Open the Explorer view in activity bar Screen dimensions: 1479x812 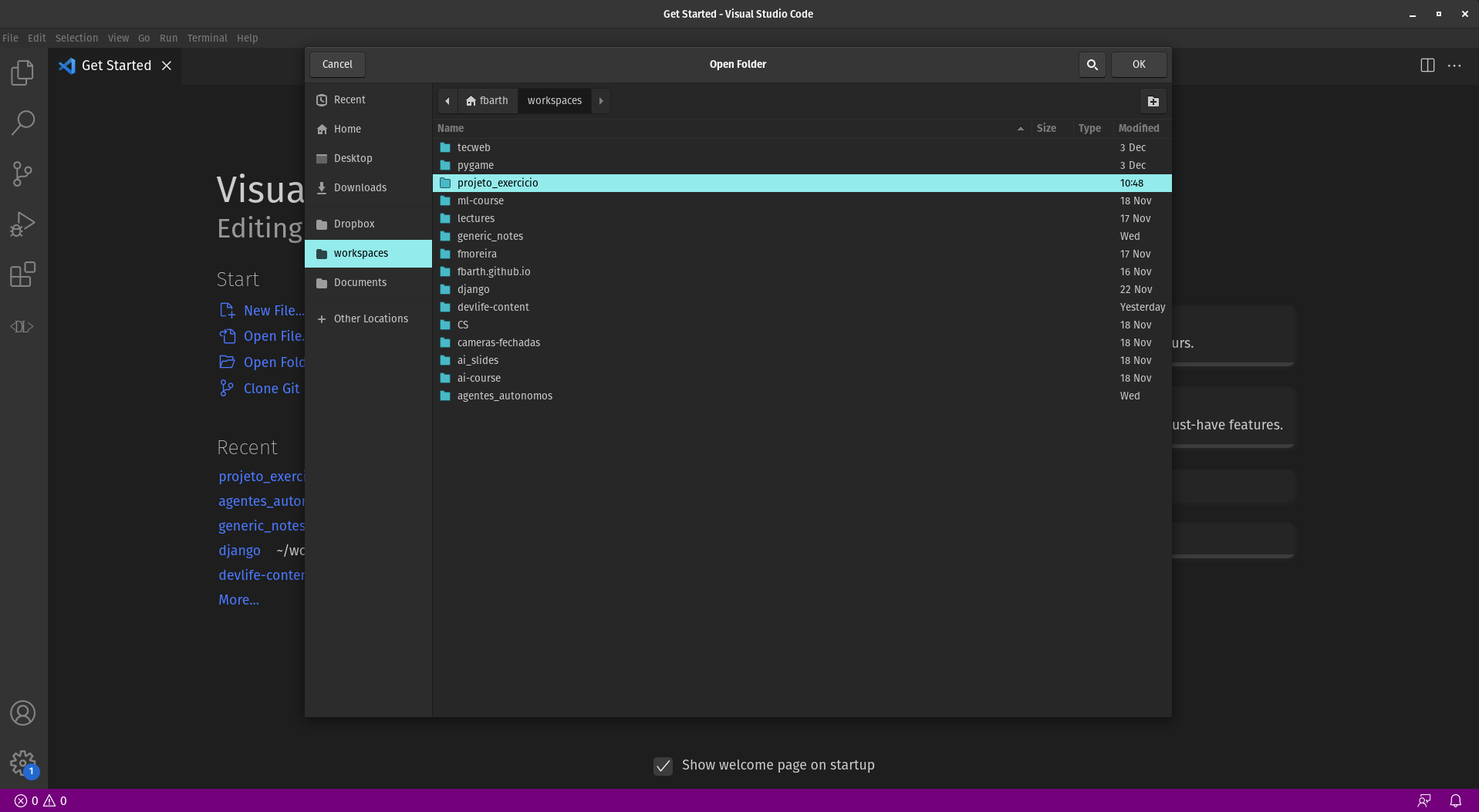pyautogui.click(x=23, y=73)
